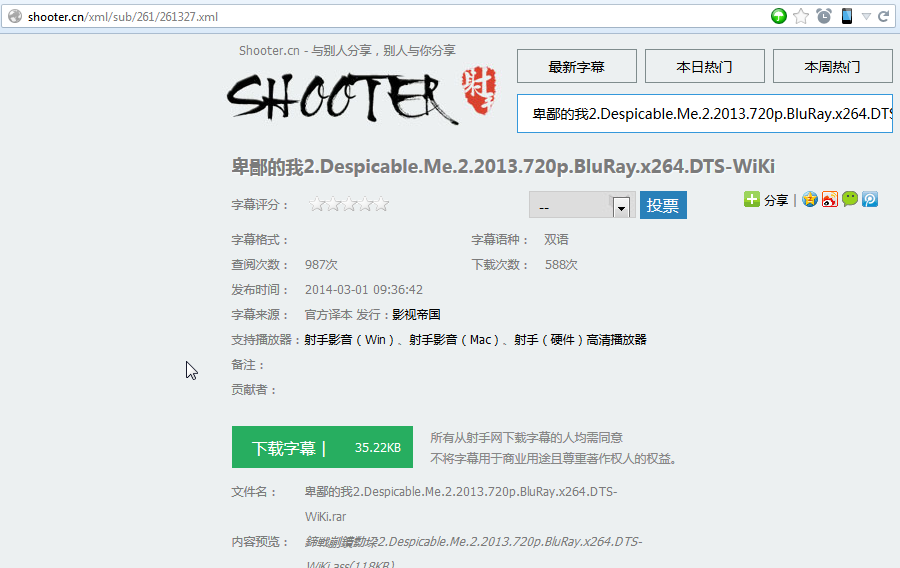Click the publish time 2014-03-01 09:36:42
Screen dimensions: 900x568
pyautogui.click(x=363, y=290)
